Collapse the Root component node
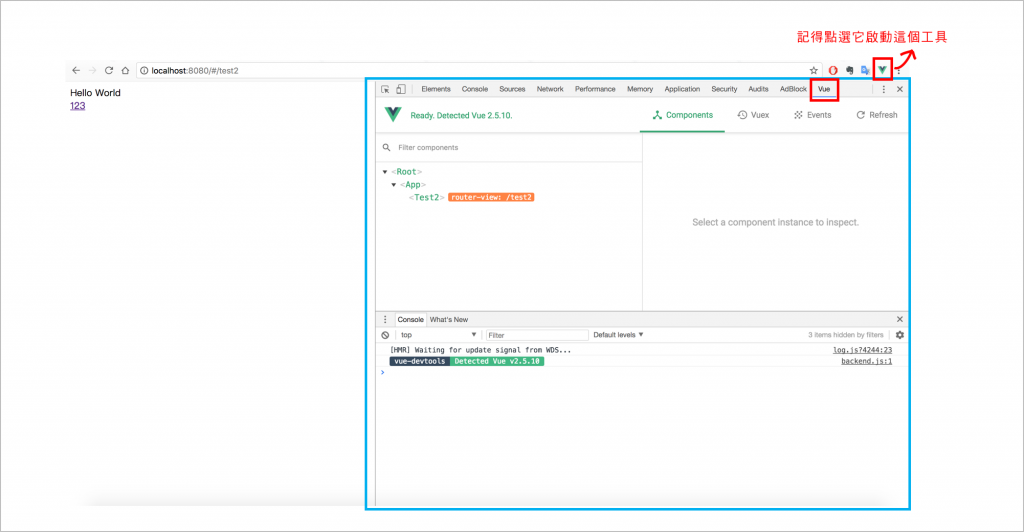This screenshot has height=532, width=1024. pyautogui.click(x=385, y=172)
